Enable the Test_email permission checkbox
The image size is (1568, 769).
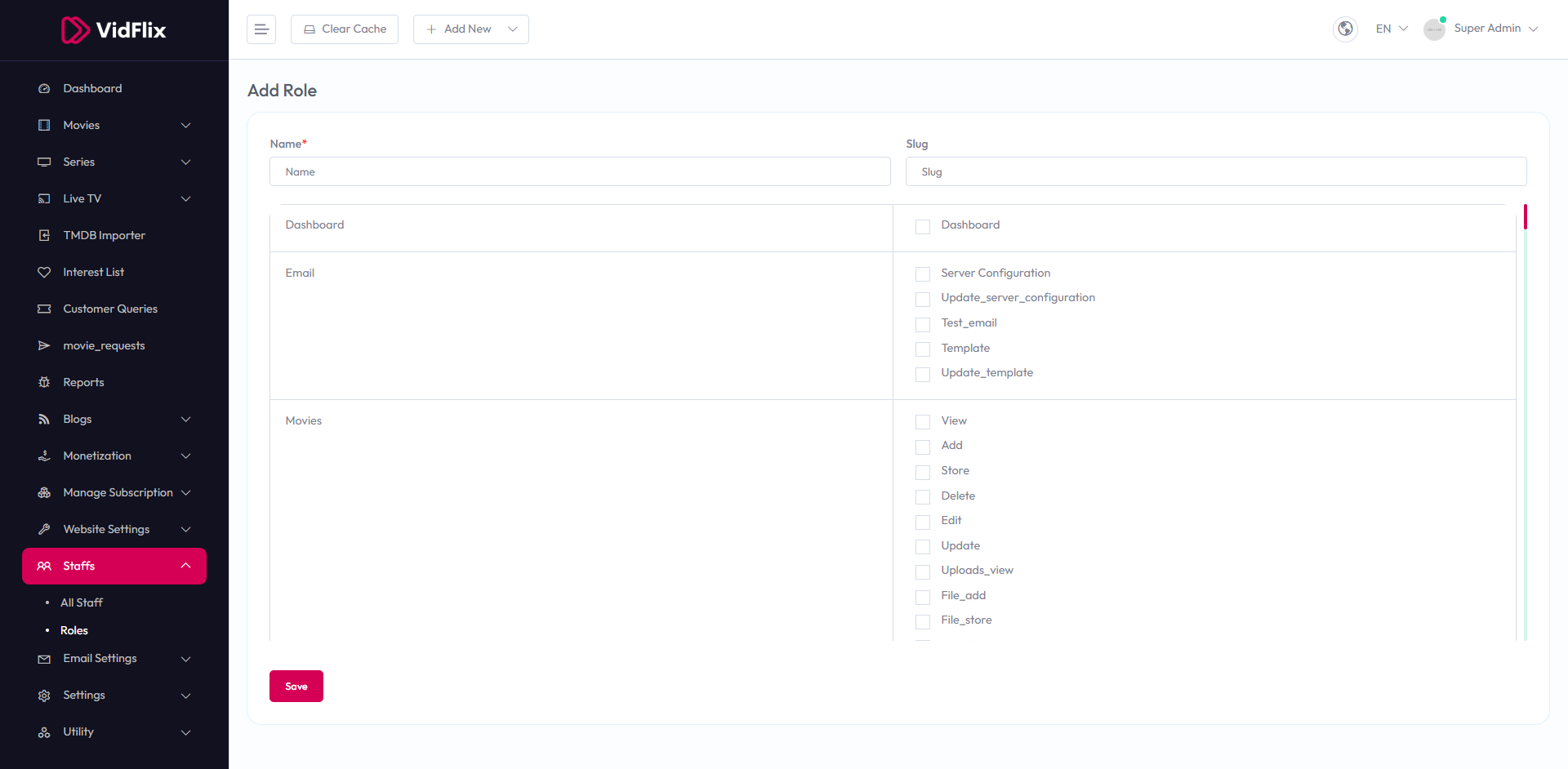[923, 324]
